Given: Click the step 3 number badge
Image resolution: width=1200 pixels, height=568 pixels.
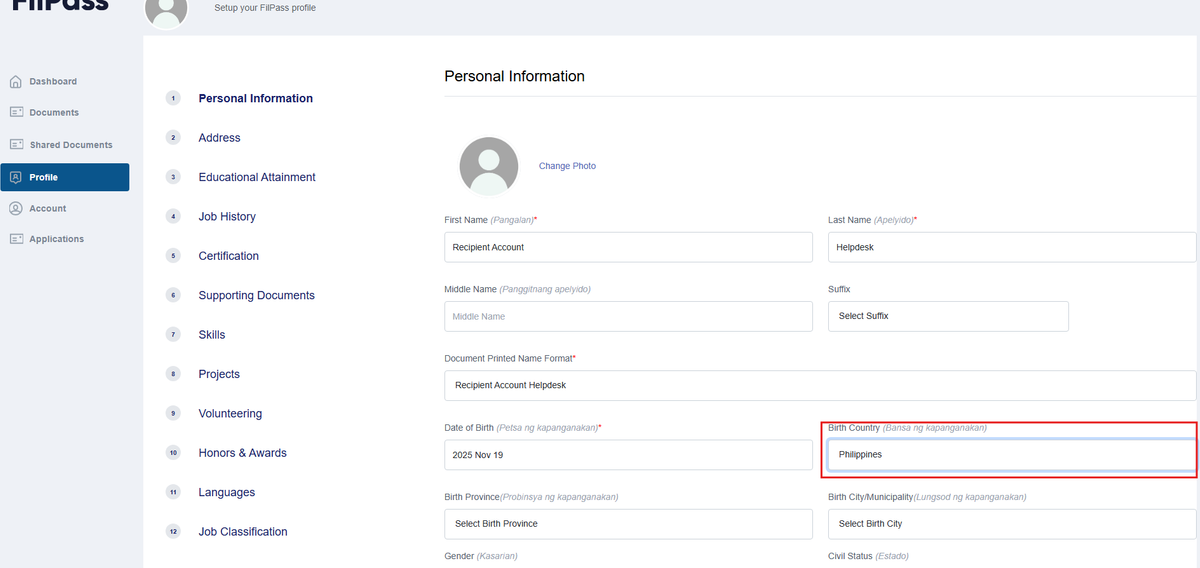Looking at the screenshot, I should point(173,177).
